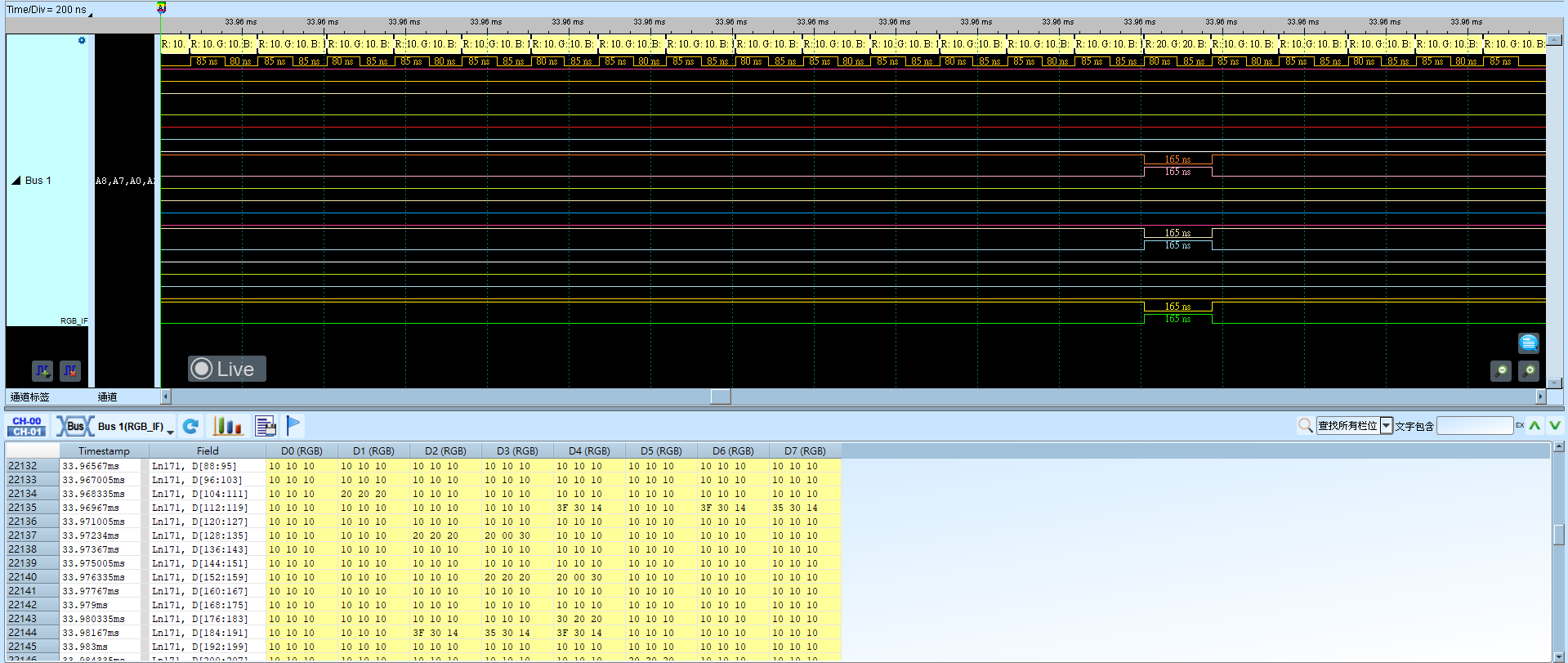The image size is (1568, 663).
Task: Click the Bus decode icon
Action: pos(74,426)
